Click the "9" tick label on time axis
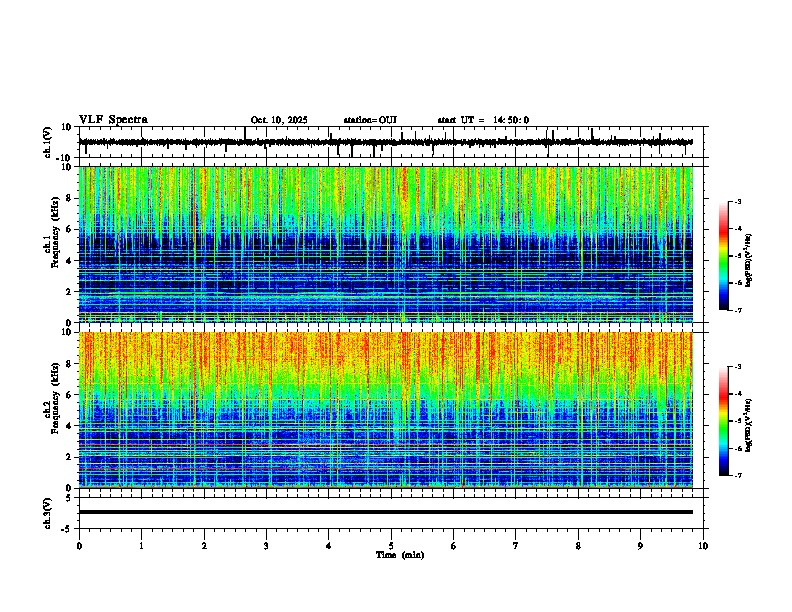Viewport: 792px width, 612px height. point(640,546)
